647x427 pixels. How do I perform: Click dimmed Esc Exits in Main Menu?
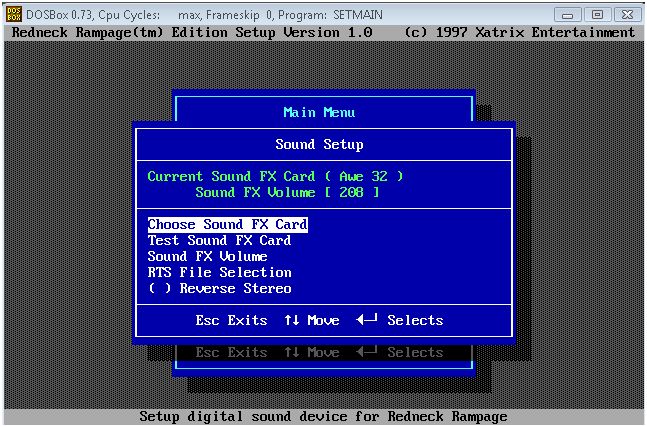(231, 352)
